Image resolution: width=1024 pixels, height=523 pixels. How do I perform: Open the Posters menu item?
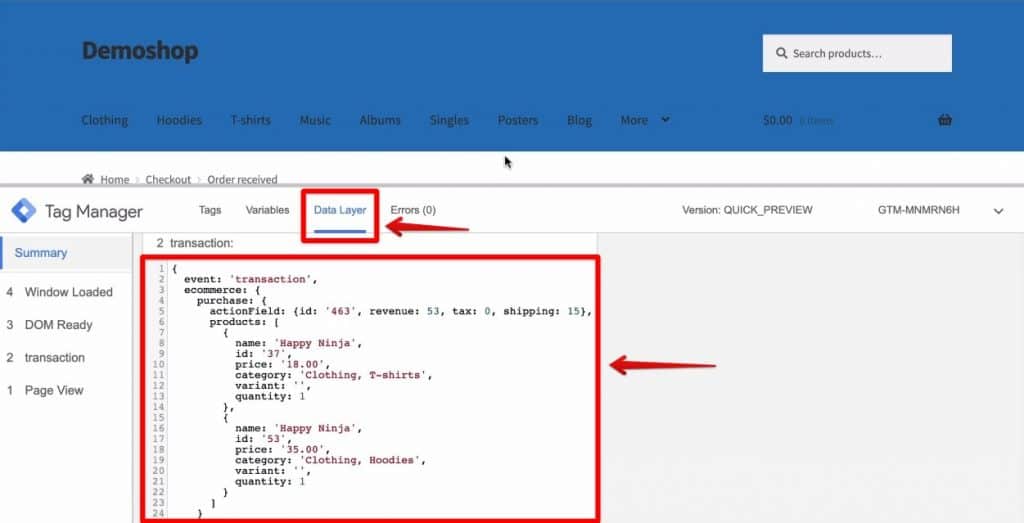(517, 120)
